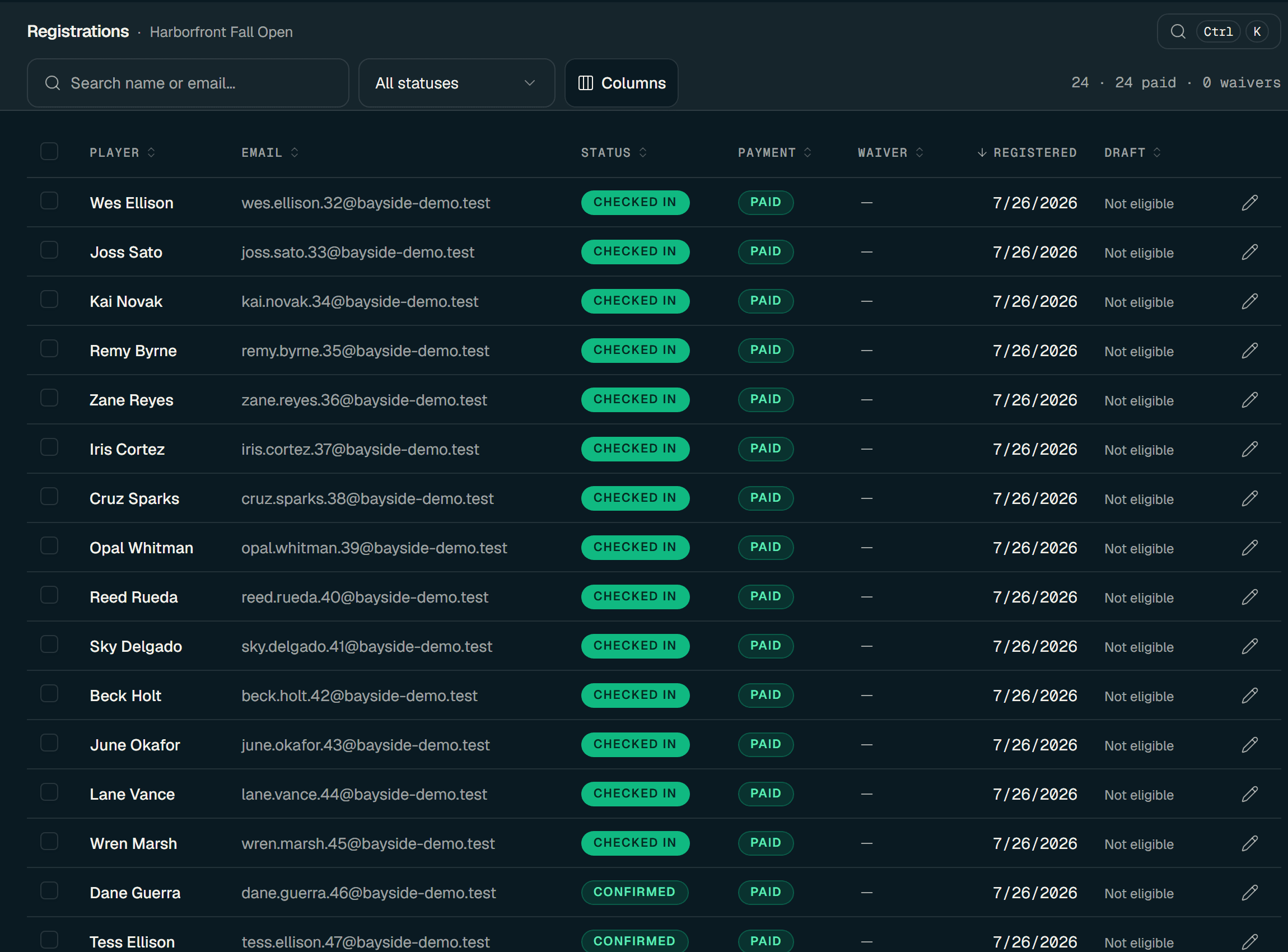Focus the Search name or email field
1288x952 pixels.
[188, 83]
